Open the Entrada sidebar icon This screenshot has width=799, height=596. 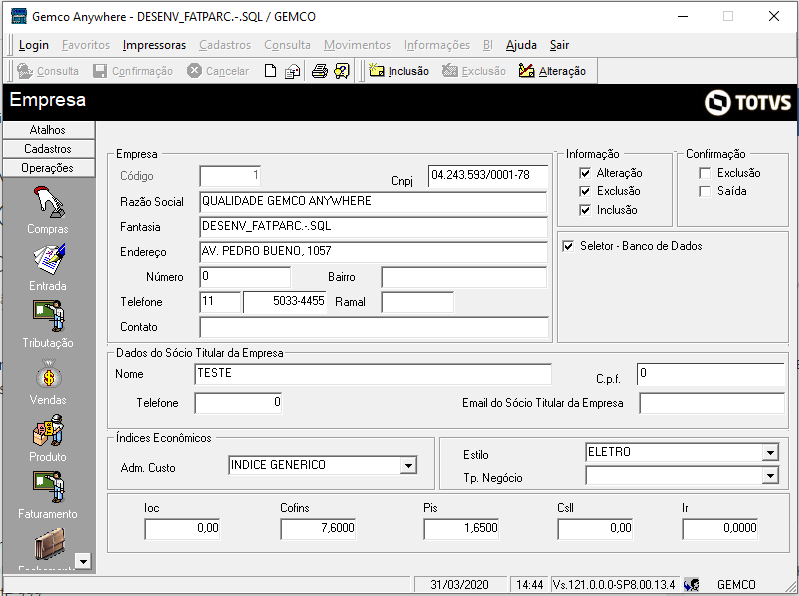coord(49,259)
